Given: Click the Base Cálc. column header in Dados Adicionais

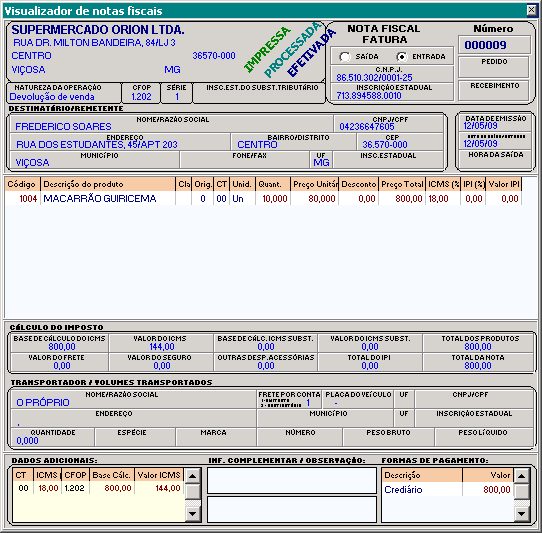Looking at the screenshot, I should pos(112,475).
